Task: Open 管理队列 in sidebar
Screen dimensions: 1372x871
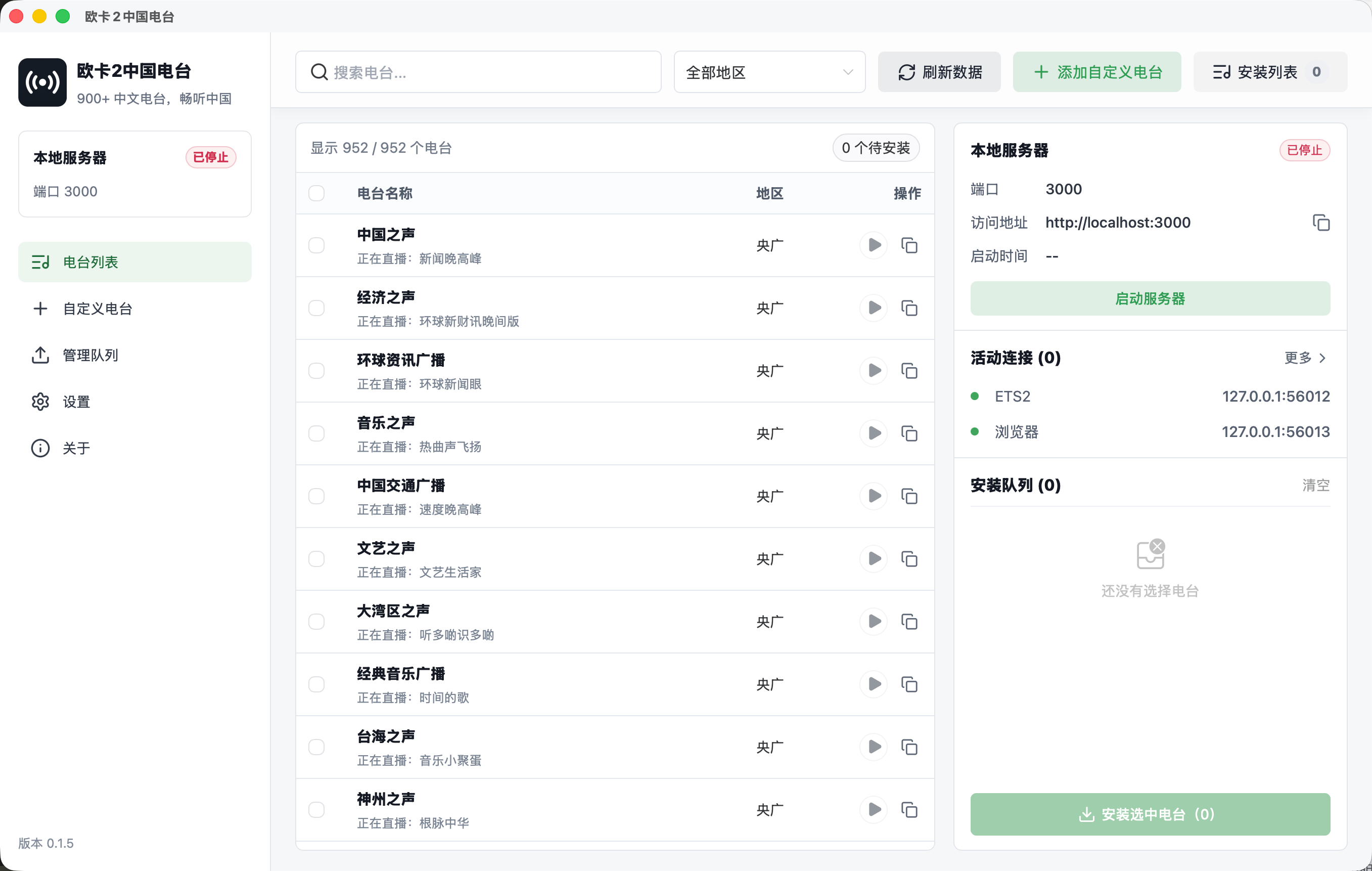Action: tap(134, 355)
